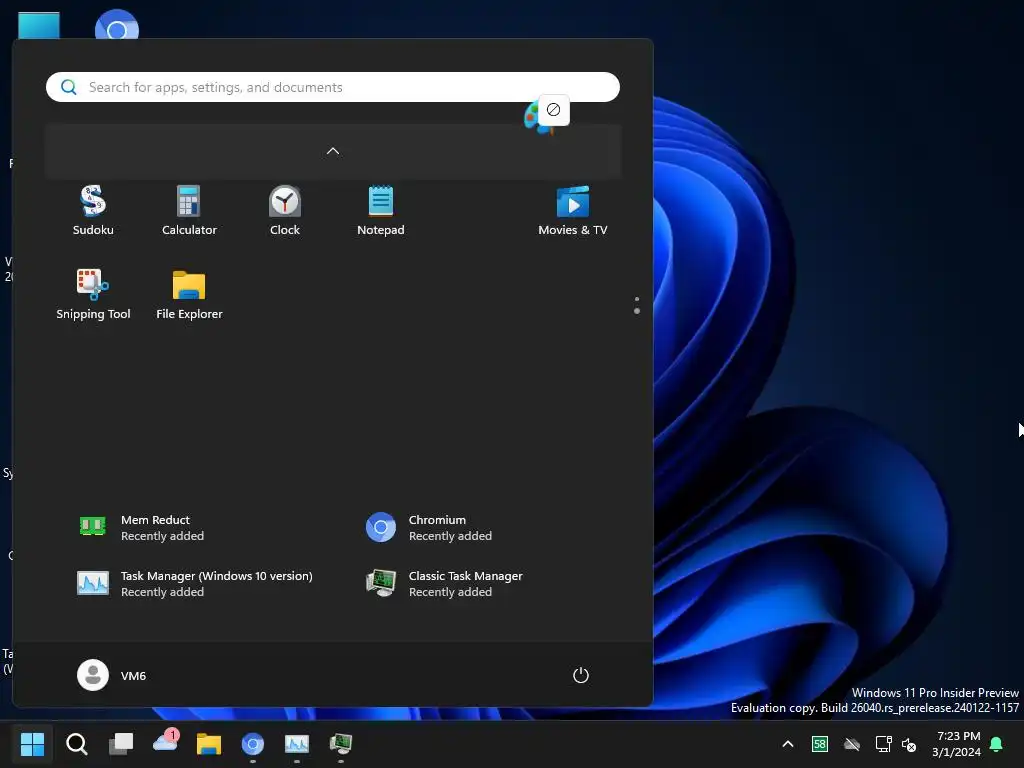Collapse the pinned folder with chevron
Viewport: 1024px width, 768px height.
point(332,151)
